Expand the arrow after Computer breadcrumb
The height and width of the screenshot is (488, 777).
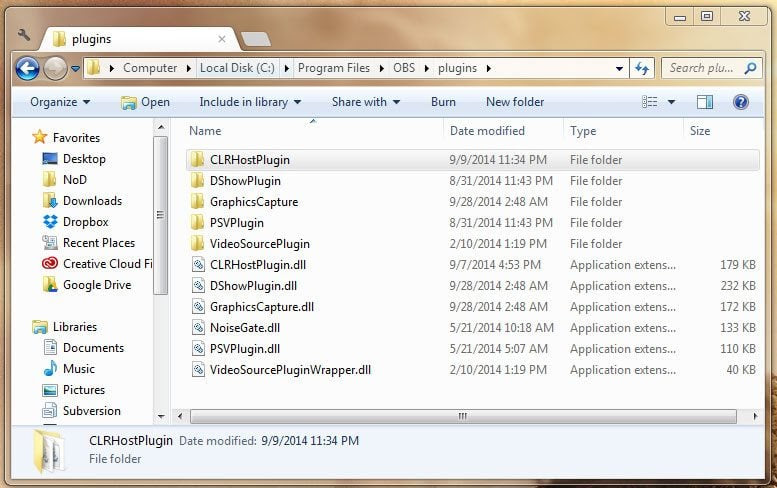coord(188,68)
